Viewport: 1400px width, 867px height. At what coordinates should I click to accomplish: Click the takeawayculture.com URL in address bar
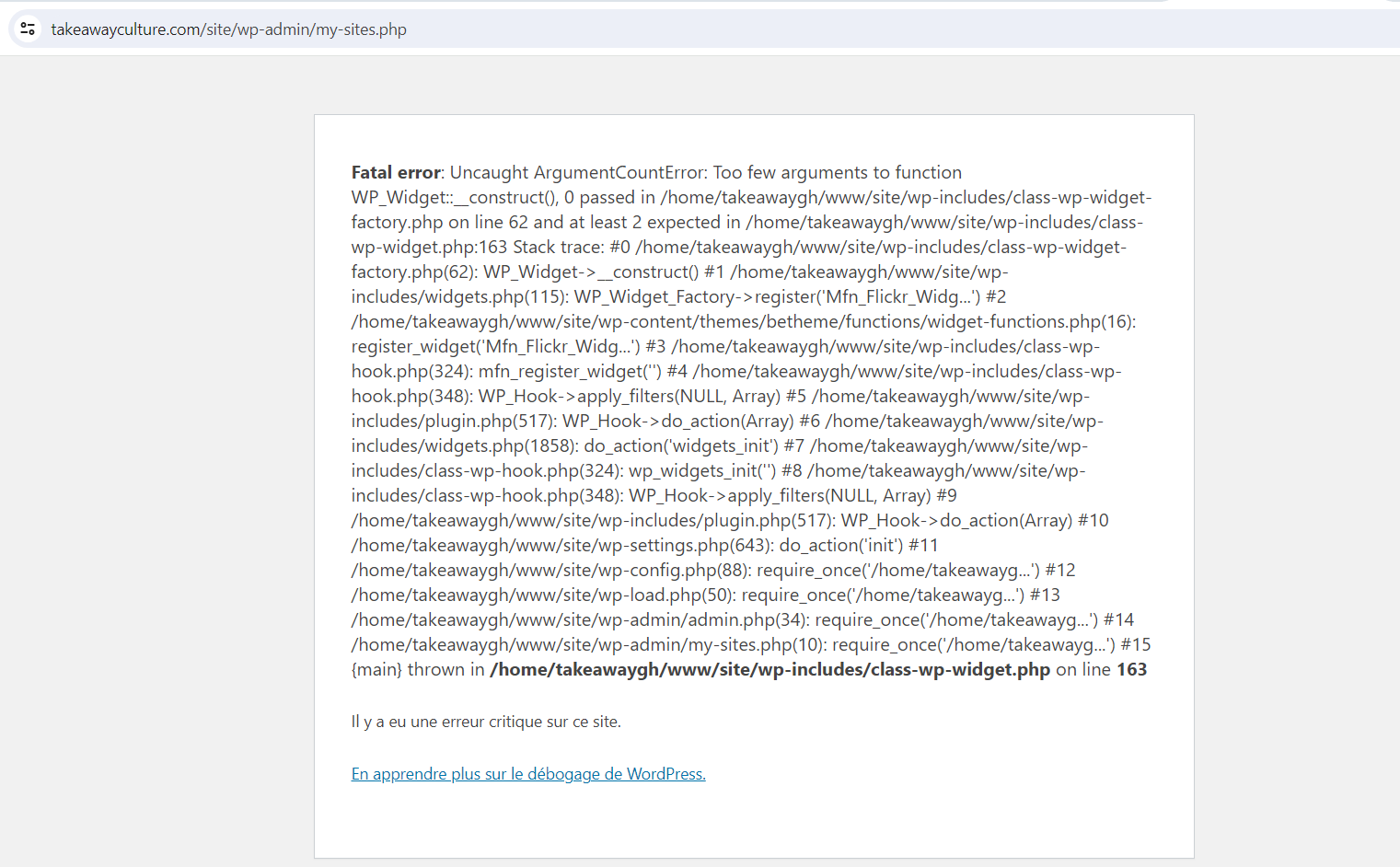228,29
